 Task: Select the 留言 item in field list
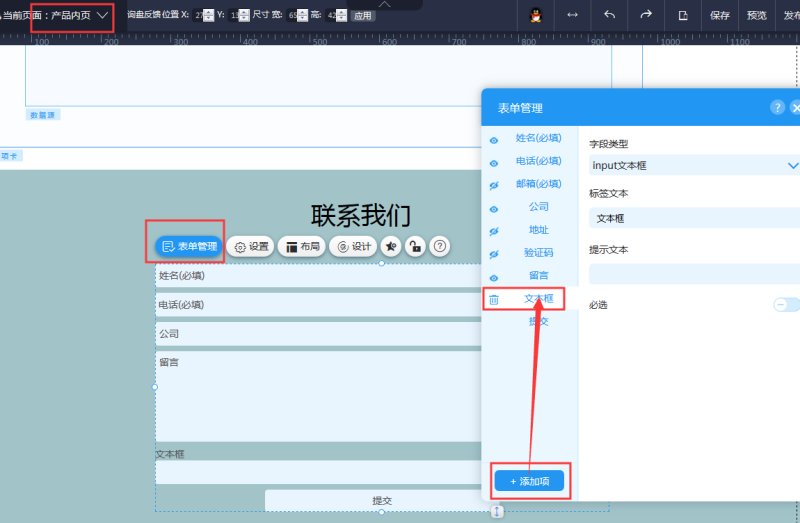(x=538, y=275)
